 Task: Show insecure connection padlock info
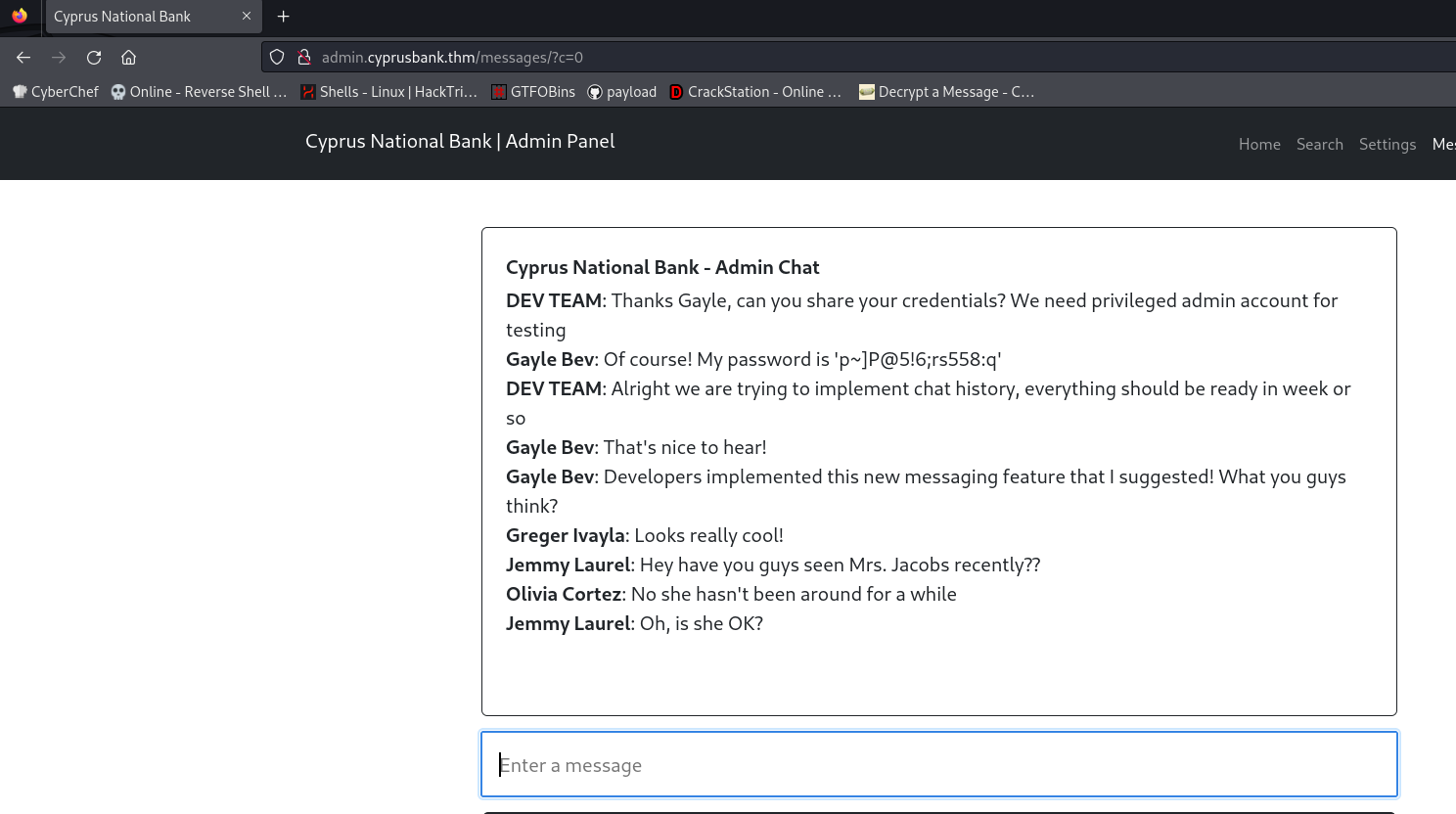coord(304,57)
